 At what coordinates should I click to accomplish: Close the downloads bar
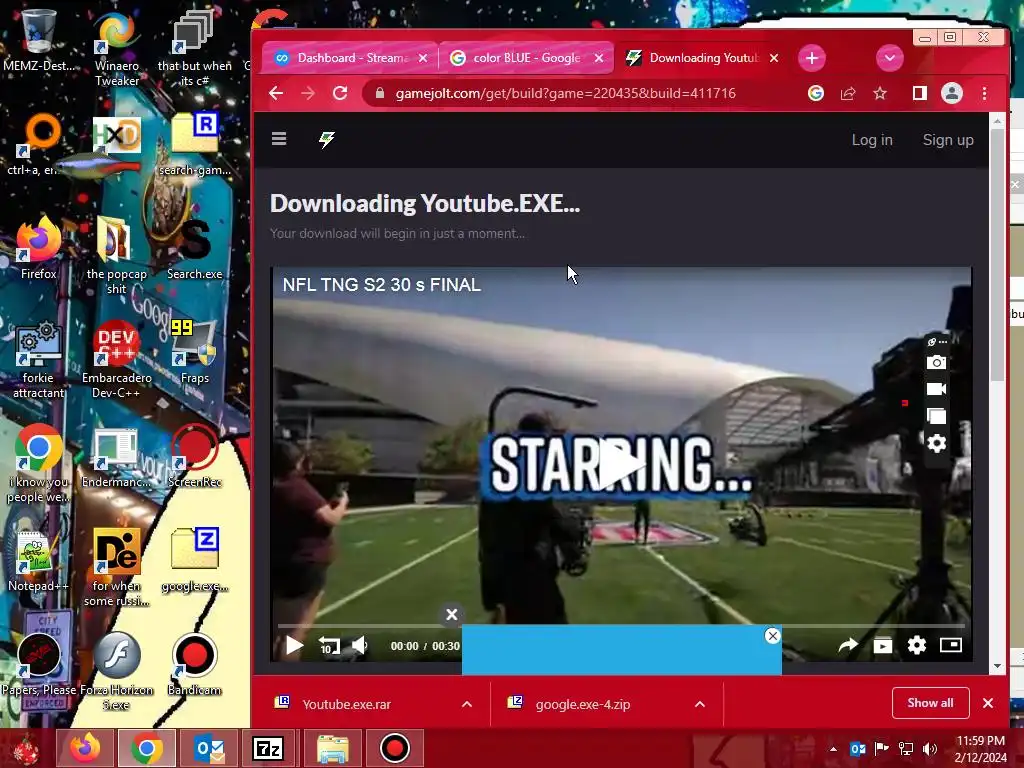click(988, 703)
